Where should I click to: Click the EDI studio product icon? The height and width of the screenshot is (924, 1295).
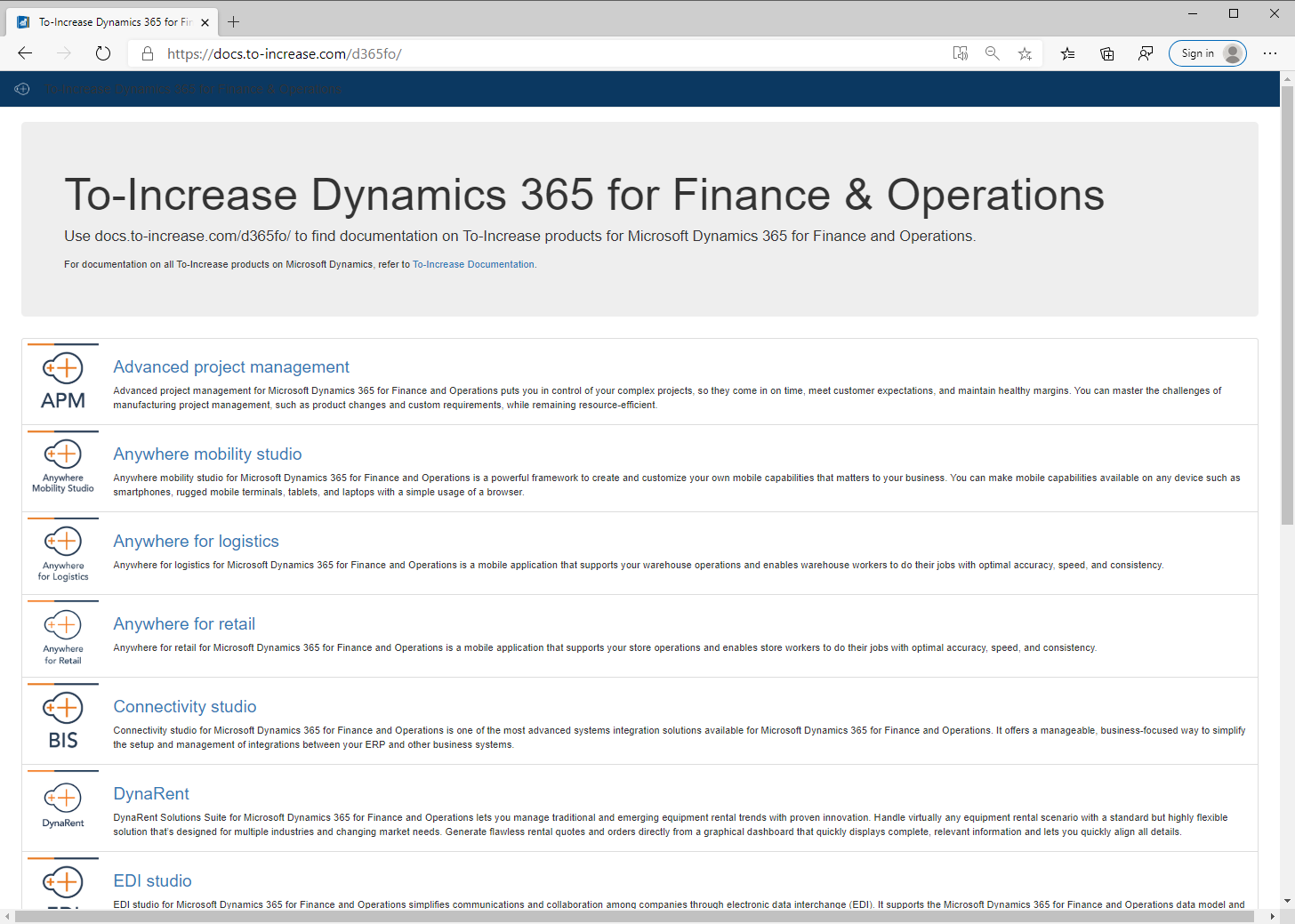(x=63, y=883)
